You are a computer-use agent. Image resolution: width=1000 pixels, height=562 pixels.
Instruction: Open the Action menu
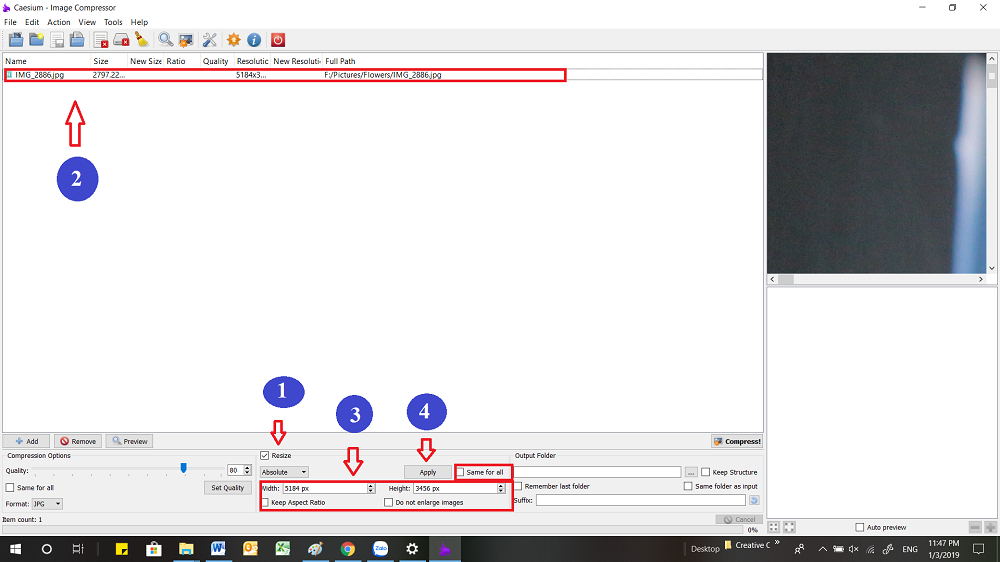59,22
